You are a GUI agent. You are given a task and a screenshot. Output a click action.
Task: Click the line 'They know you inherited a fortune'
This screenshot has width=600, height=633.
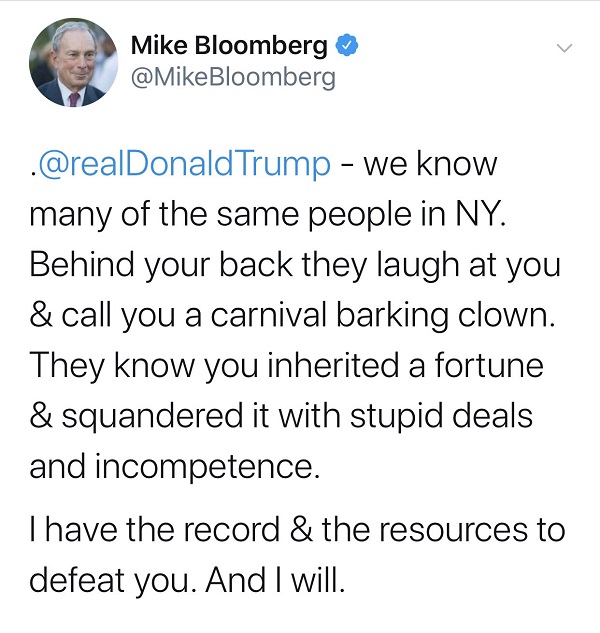point(286,364)
